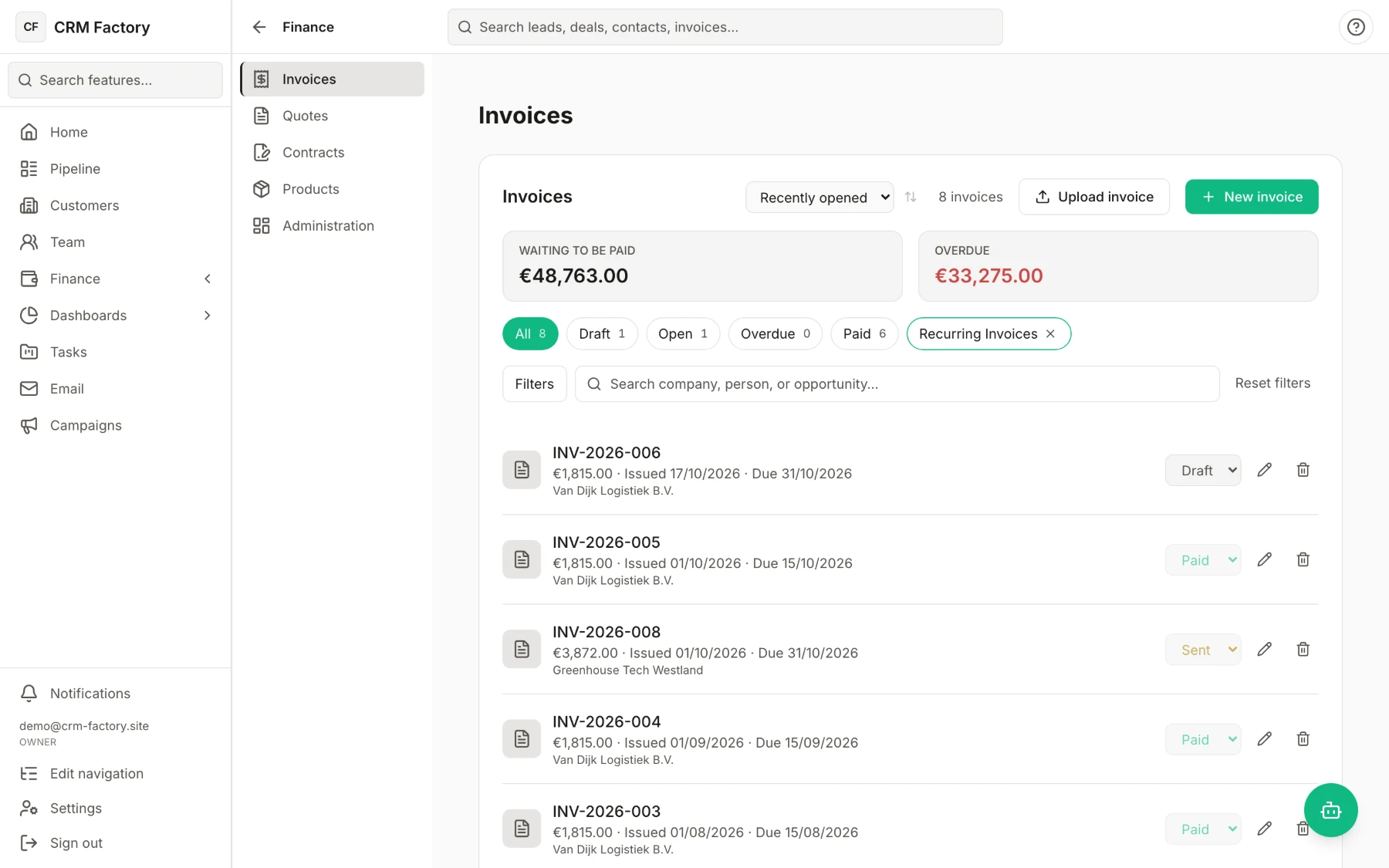Focus the company, person, opportunity search field
The width and height of the screenshot is (1389, 868).
tap(897, 384)
